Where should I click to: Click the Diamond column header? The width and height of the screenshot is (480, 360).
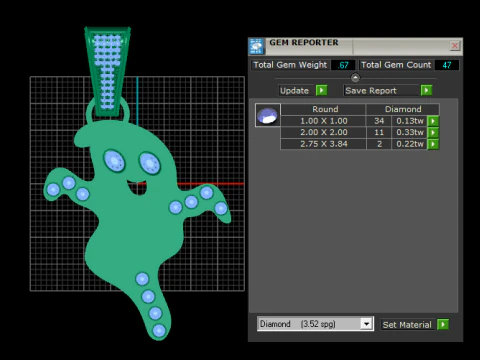(403, 109)
